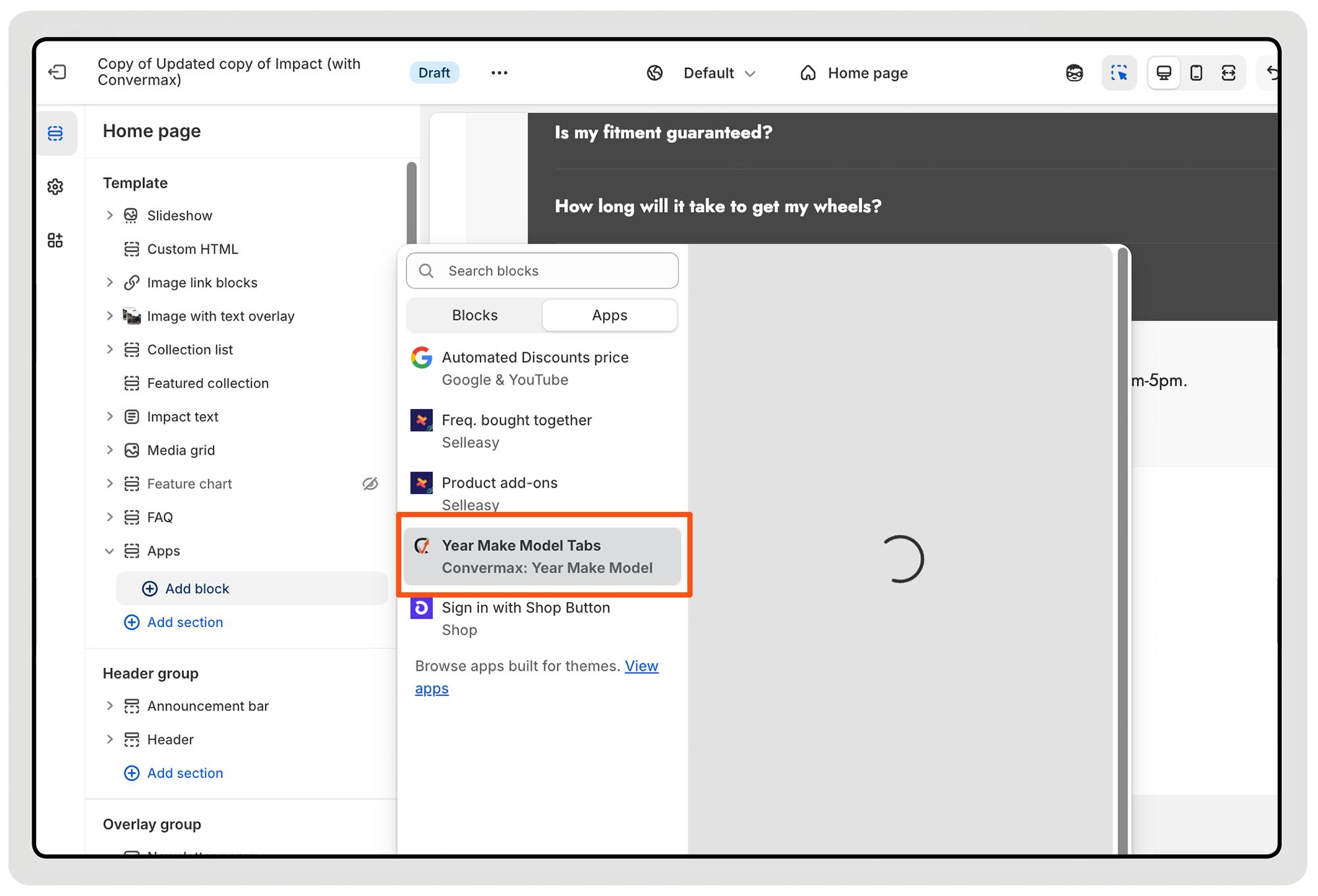The height and width of the screenshot is (896, 1318).
Task: Switch to mobile preview icon
Action: (x=1196, y=73)
